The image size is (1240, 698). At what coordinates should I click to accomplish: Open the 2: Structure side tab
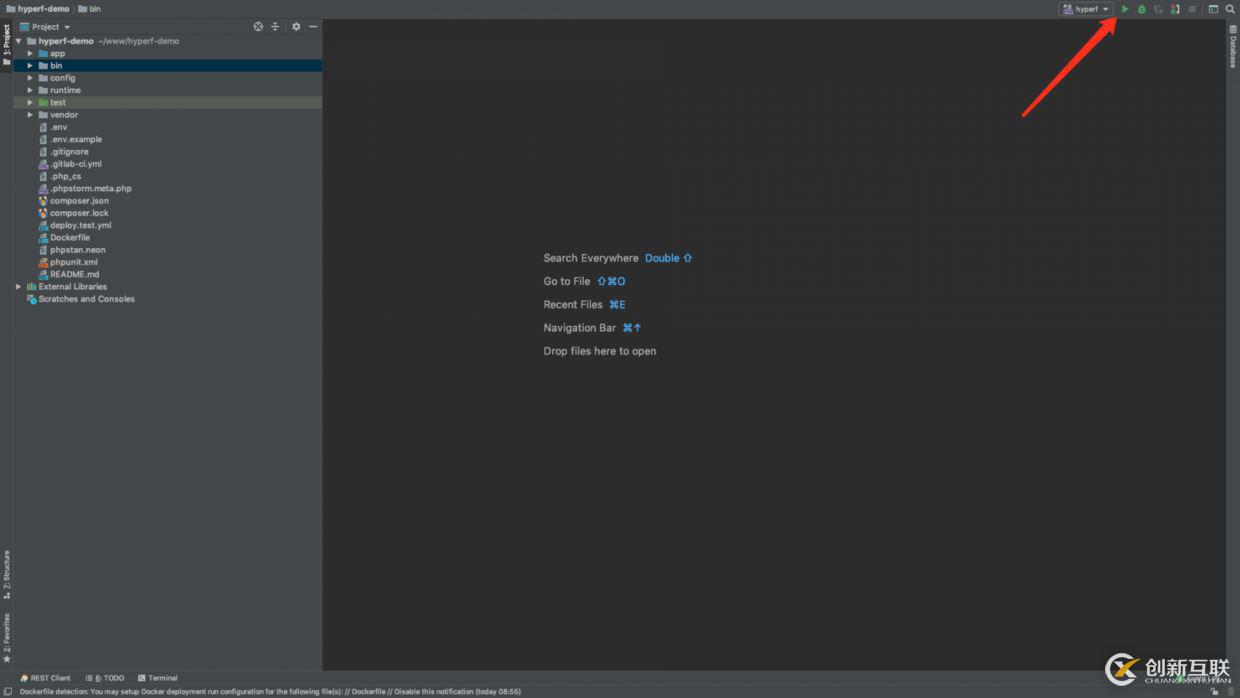(x=6, y=574)
